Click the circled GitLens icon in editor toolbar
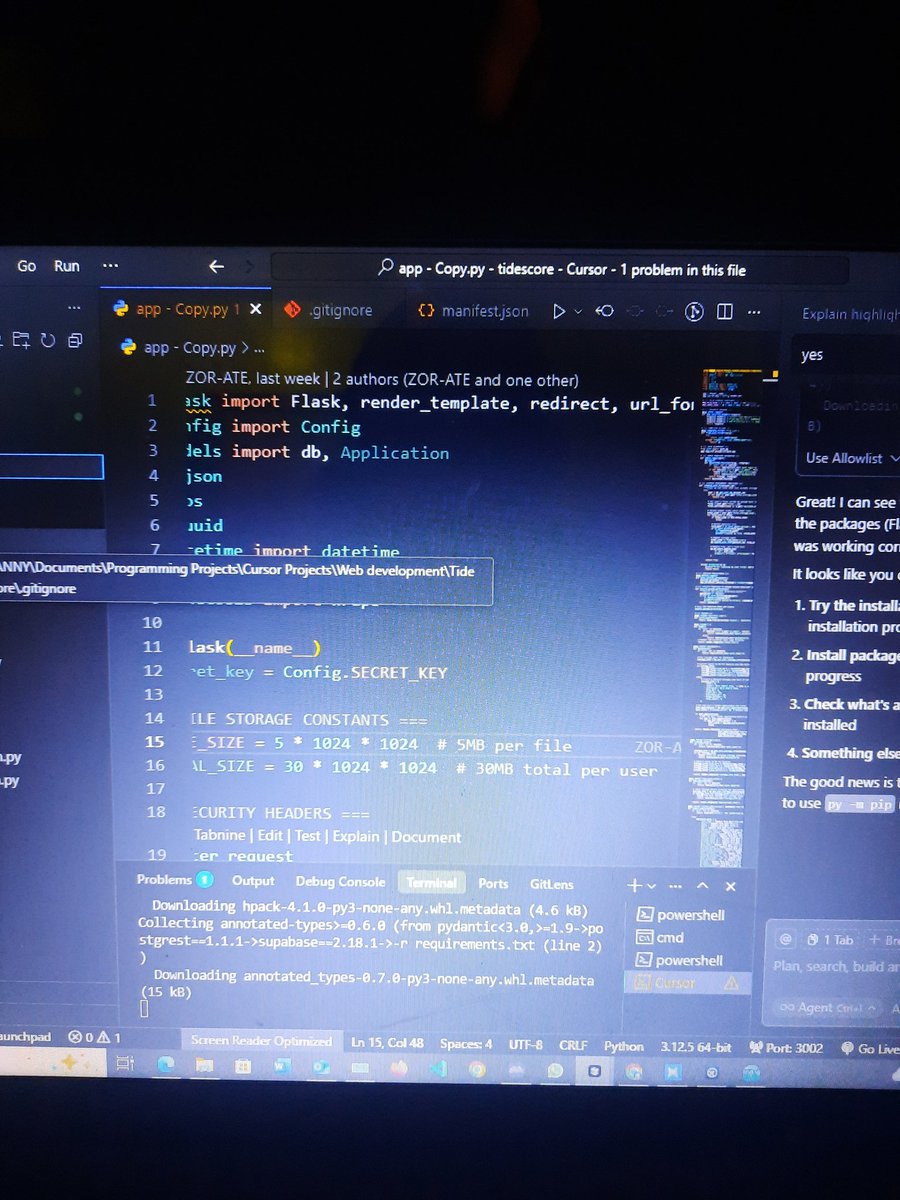Image resolution: width=900 pixels, height=1200 pixels. 695,312
